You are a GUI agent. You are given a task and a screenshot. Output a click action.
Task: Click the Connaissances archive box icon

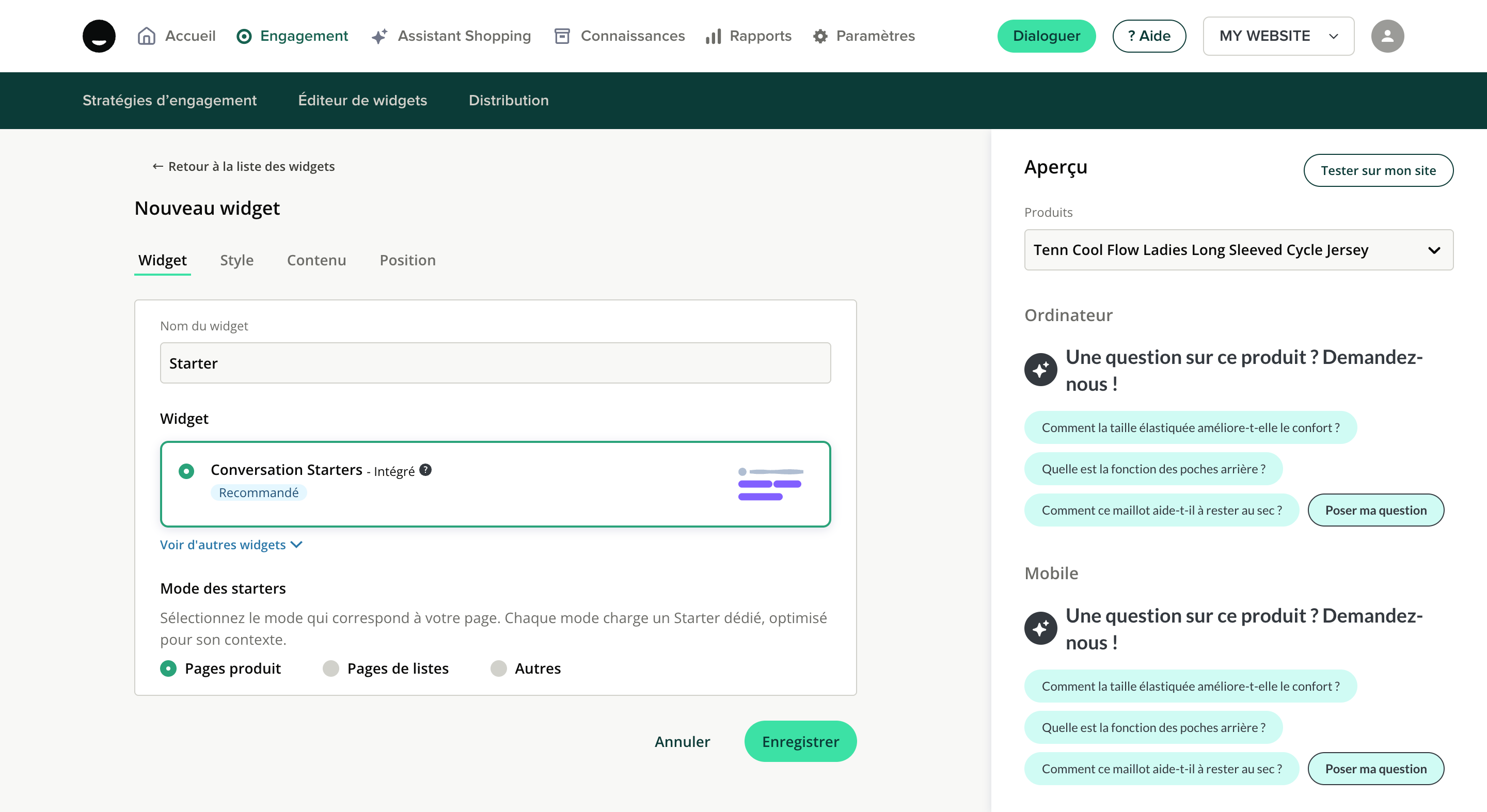tap(562, 36)
